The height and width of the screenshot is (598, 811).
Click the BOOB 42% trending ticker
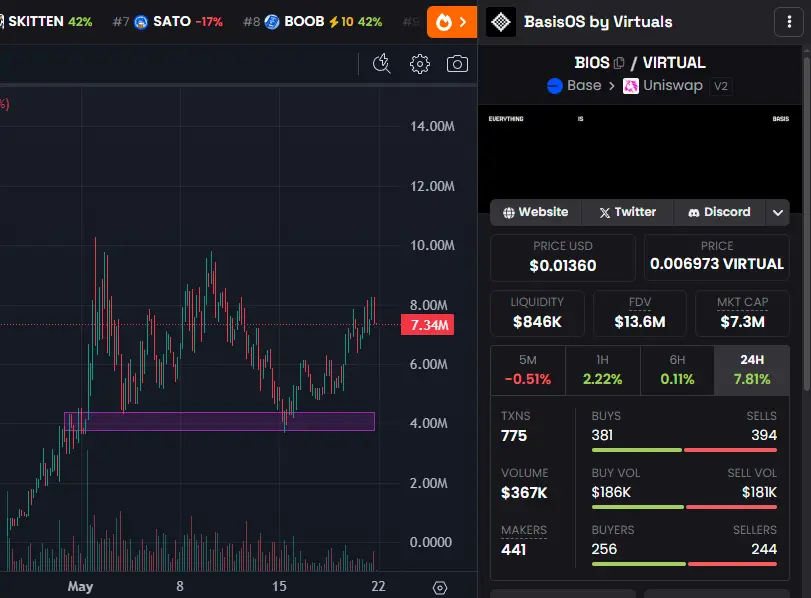pos(313,22)
